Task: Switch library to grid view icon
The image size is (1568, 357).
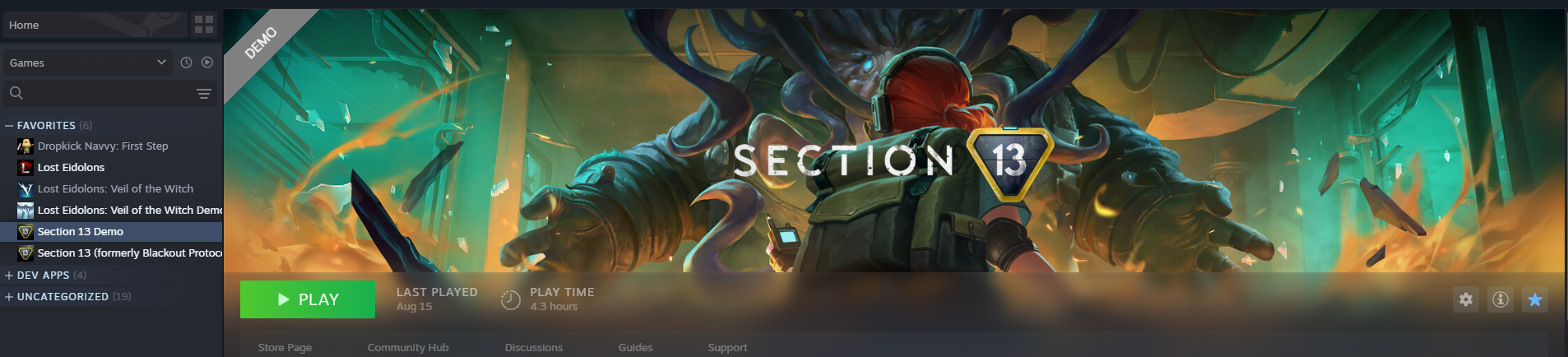Action: coord(204,25)
